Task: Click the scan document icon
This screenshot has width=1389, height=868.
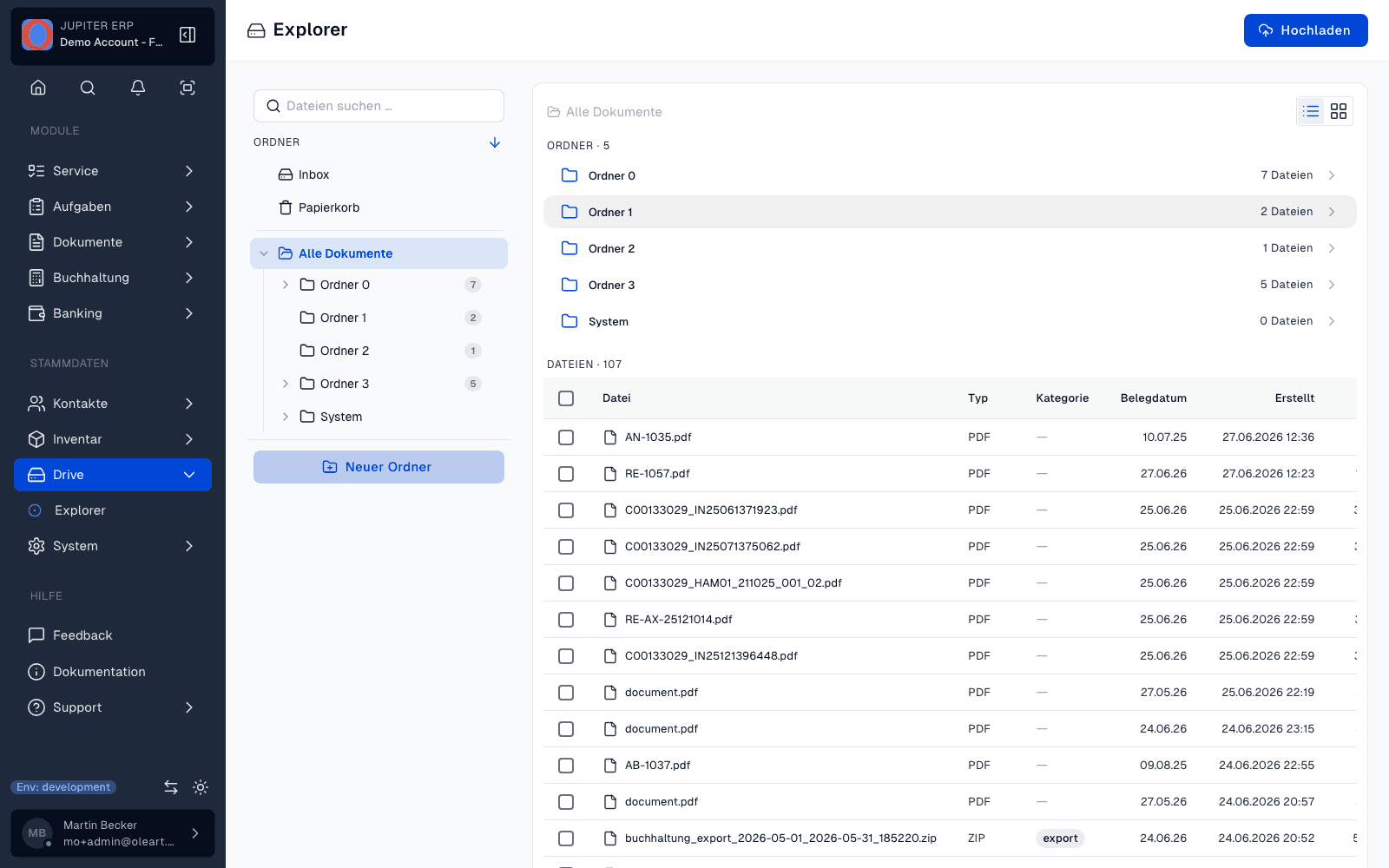Action: tap(188, 88)
